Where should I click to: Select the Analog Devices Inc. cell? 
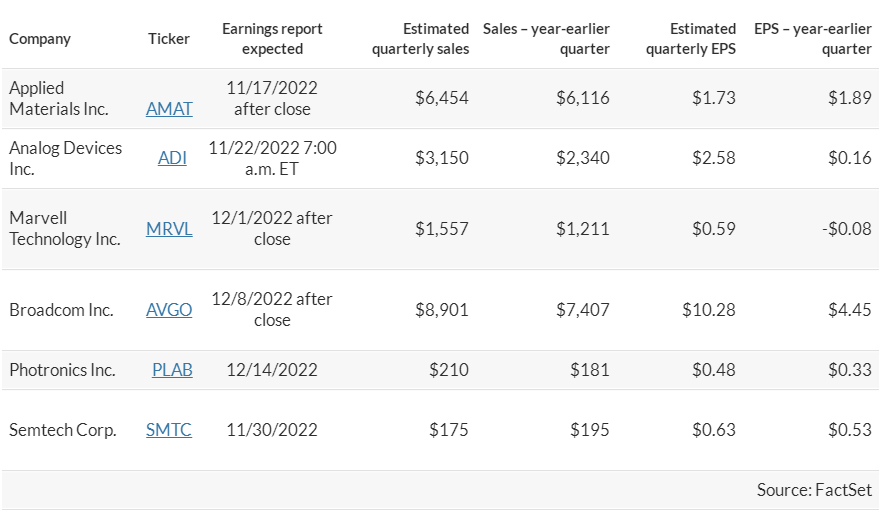point(65,158)
